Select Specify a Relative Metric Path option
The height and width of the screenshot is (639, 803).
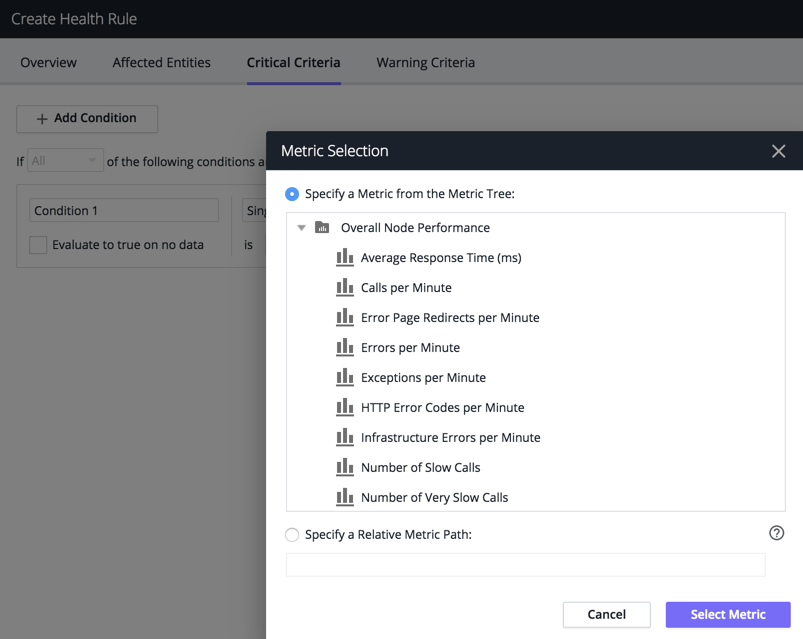pyautogui.click(x=292, y=535)
